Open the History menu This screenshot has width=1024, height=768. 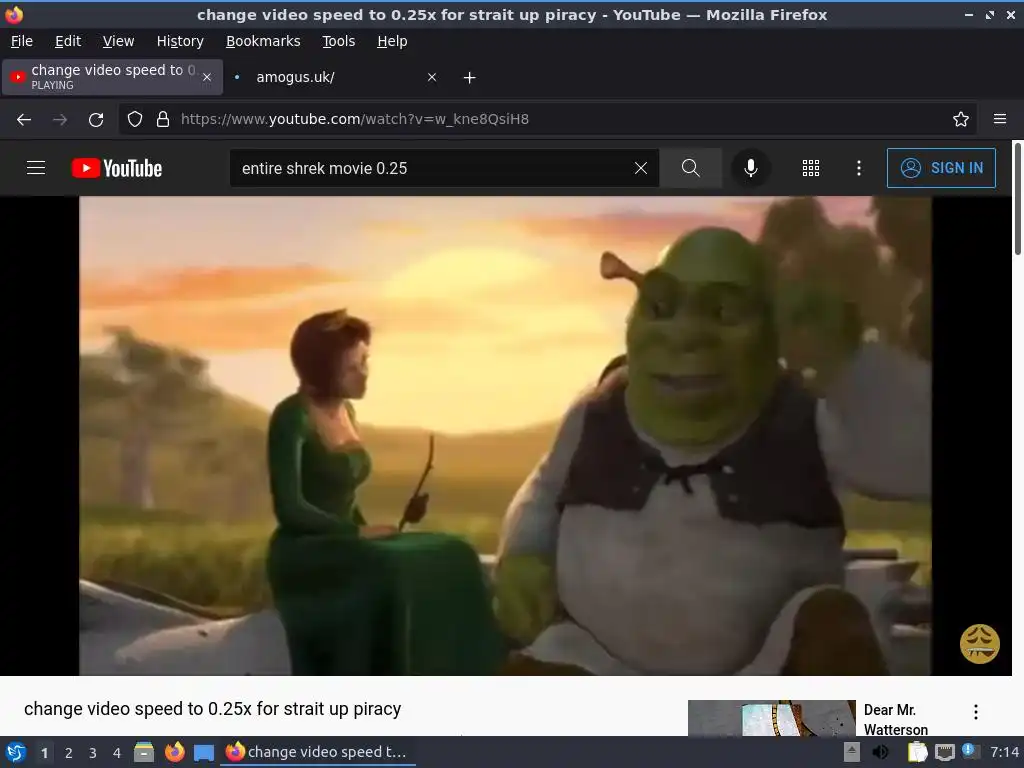point(180,41)
